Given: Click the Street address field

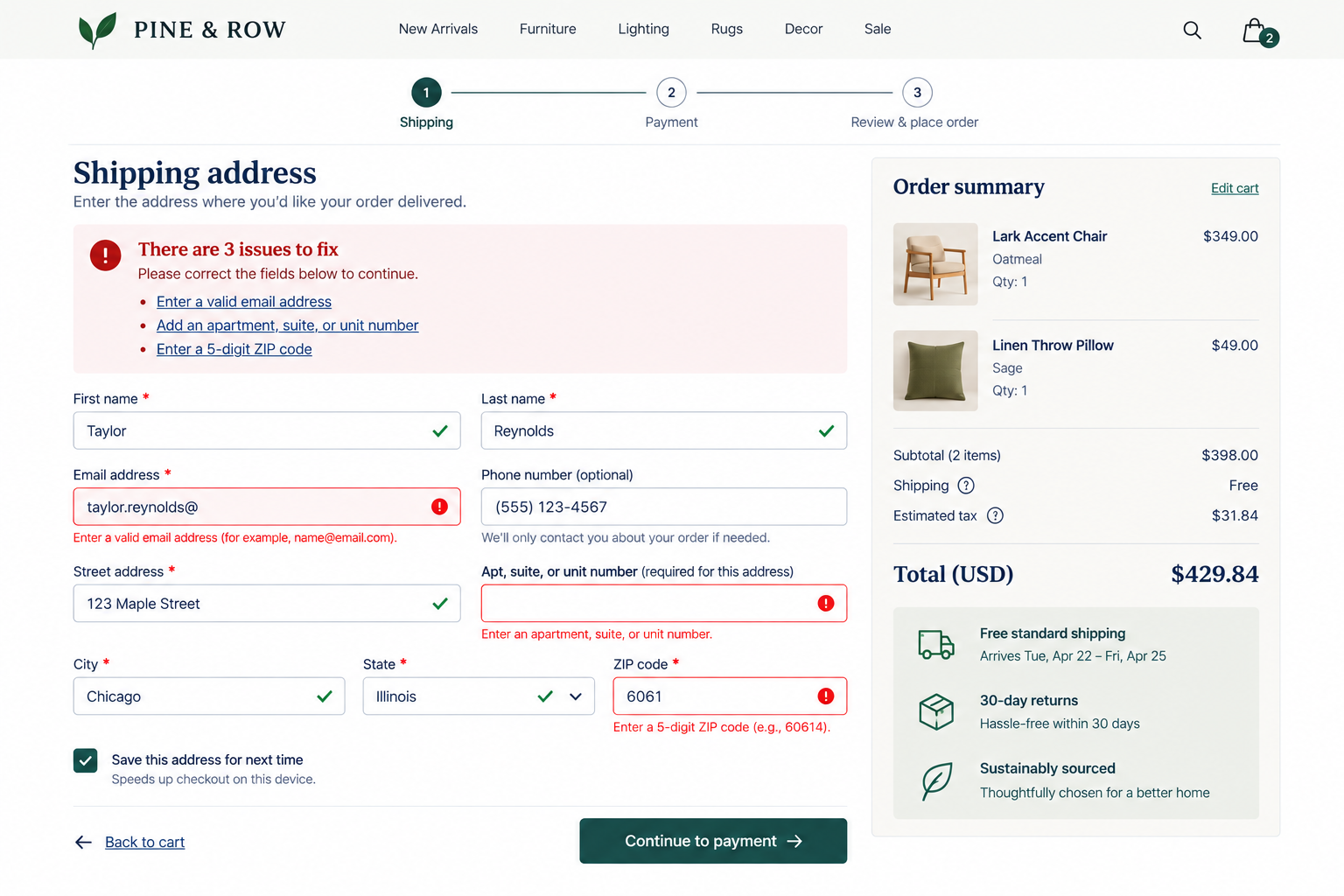Looking at the screenshot, I should point(267,603).
